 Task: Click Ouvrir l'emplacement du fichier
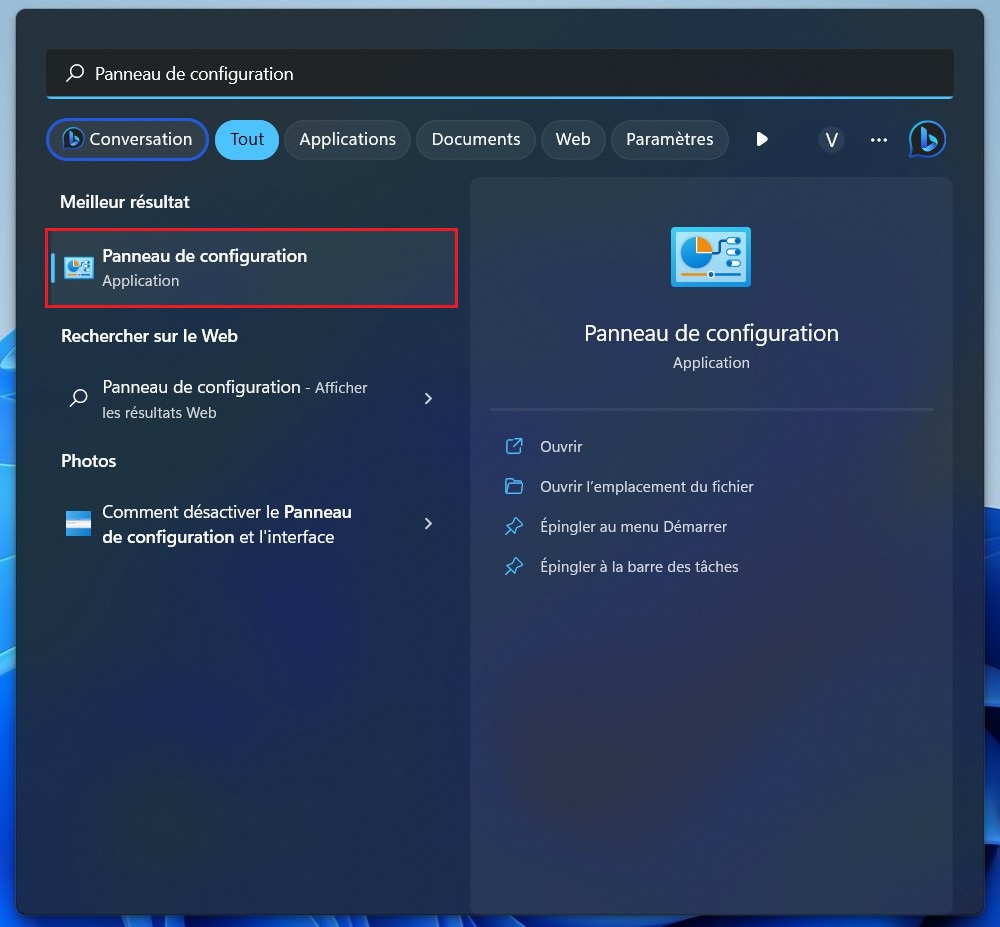tap(646, 487)
